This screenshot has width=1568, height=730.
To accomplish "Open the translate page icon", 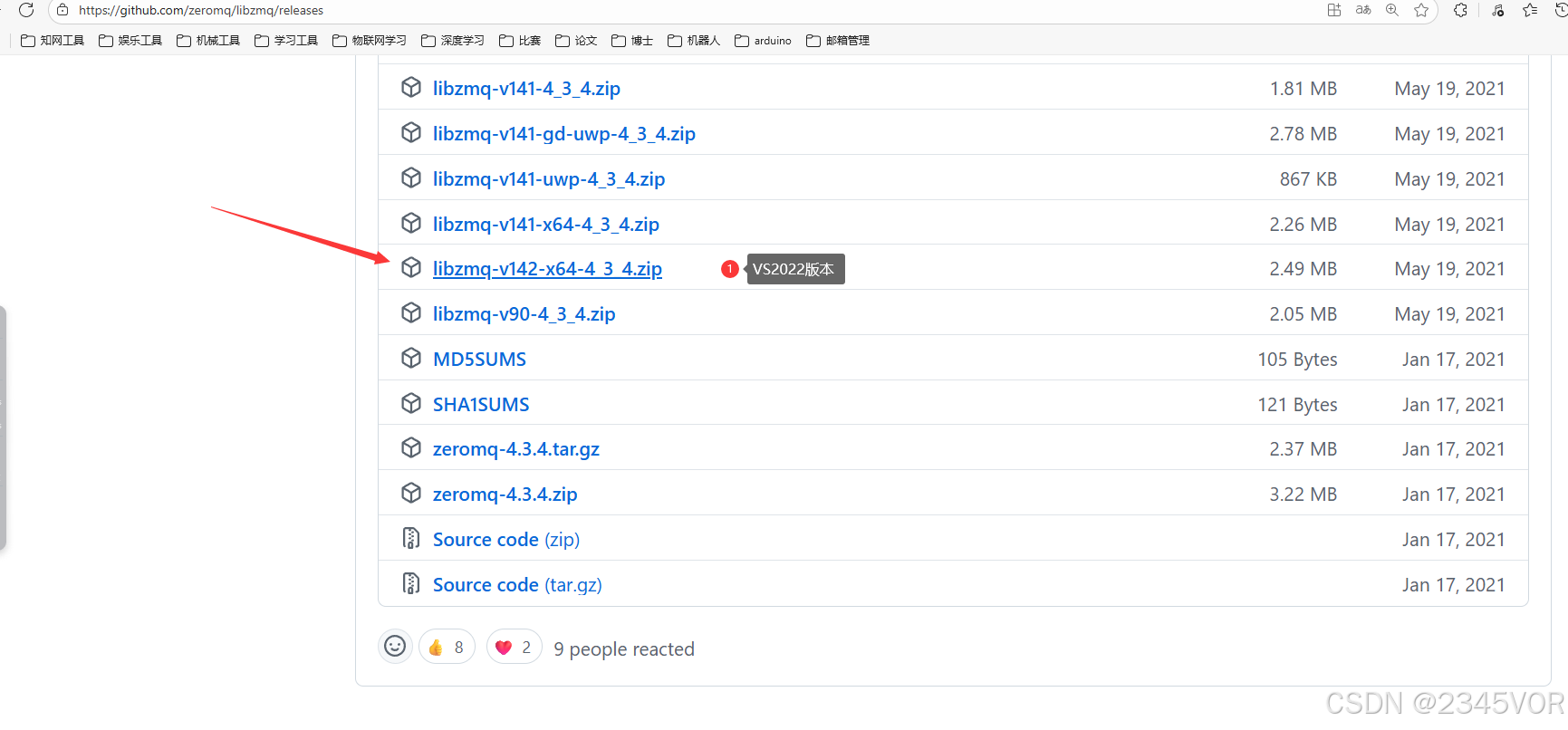I will tap(1363, 10).
